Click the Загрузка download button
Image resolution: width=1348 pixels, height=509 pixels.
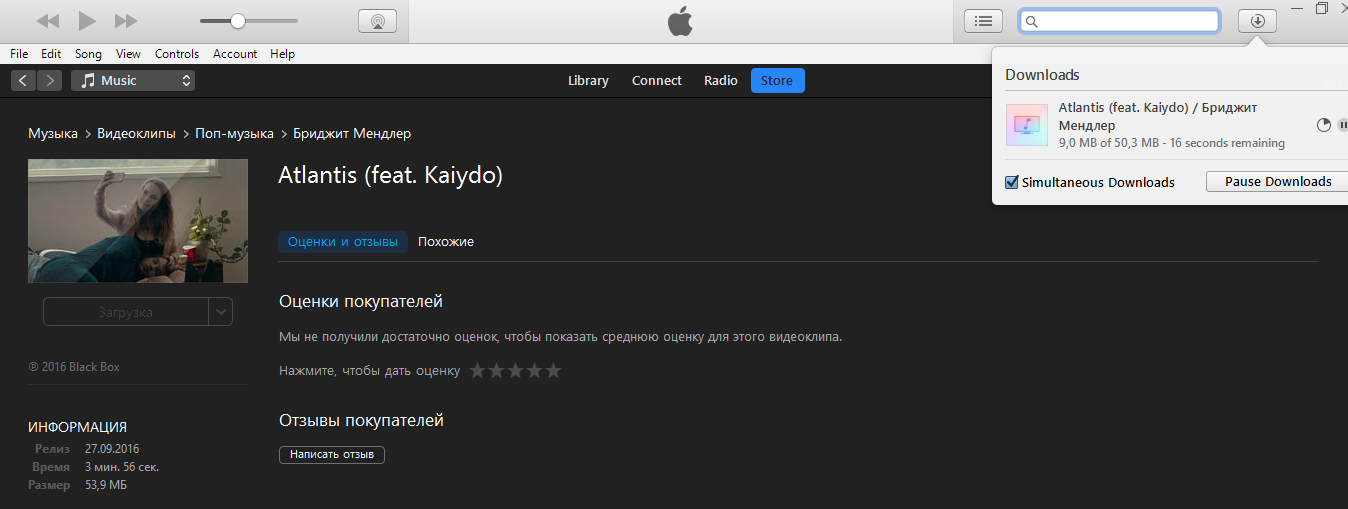[x=125, y=312]
